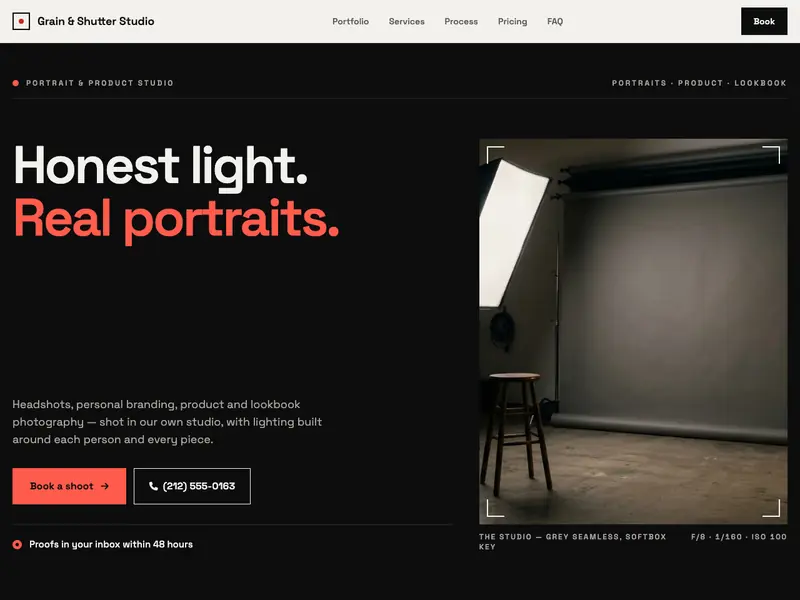
Task: Select Process in the navigation
Action: tap(461, 21)
